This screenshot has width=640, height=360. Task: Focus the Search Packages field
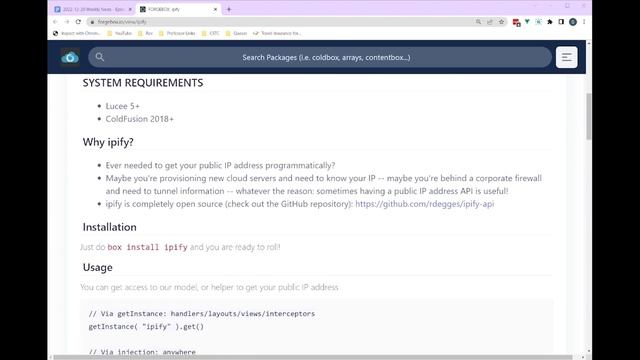point(320,57)
